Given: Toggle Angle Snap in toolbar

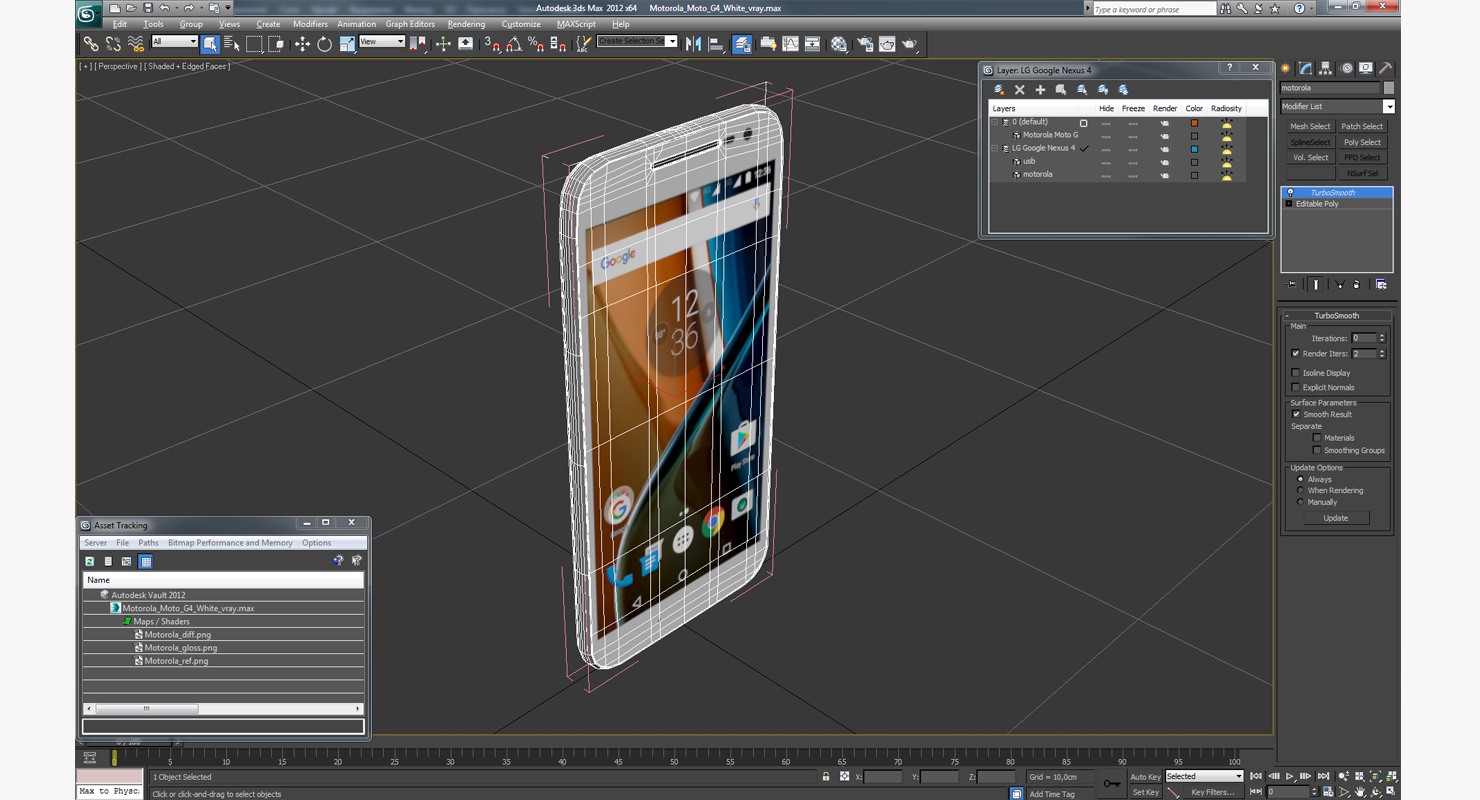Looking at the screenshot, I should click(x=514, y=44).
